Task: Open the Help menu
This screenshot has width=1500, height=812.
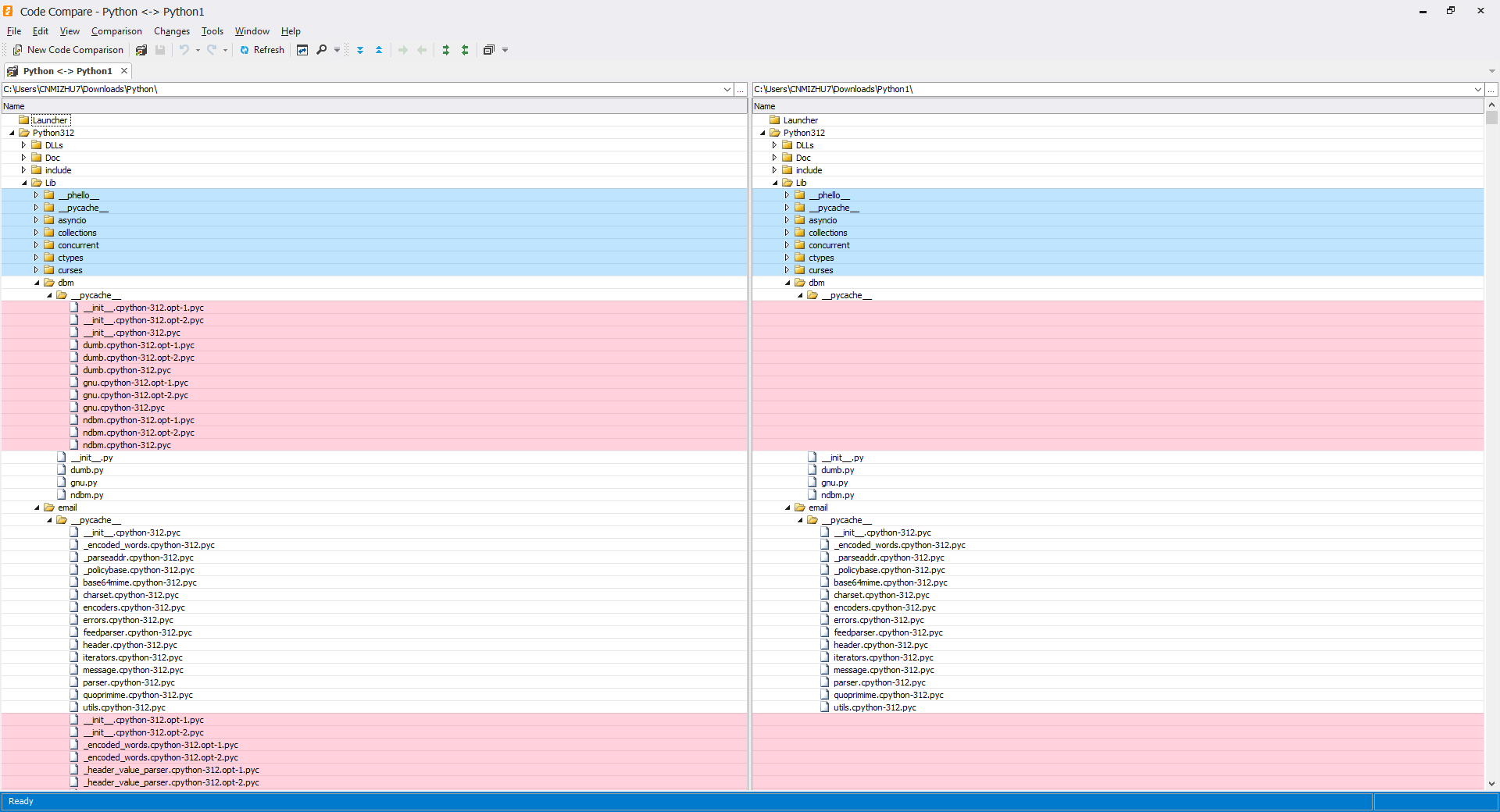Action: click(291, 31)
